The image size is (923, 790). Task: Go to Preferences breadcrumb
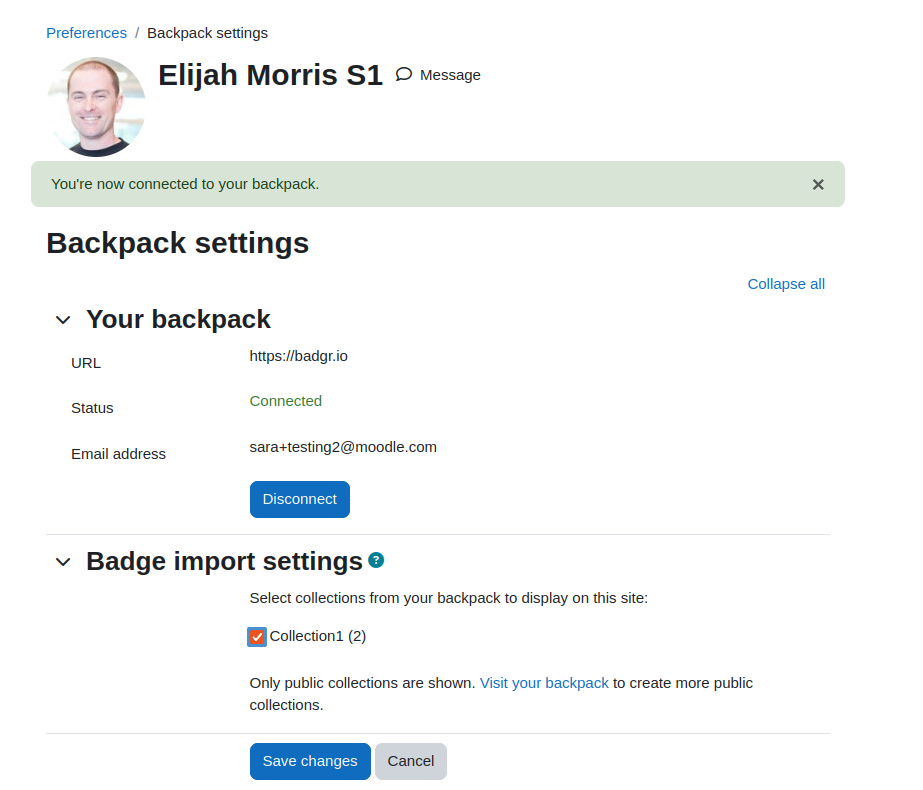pos(87,33)
